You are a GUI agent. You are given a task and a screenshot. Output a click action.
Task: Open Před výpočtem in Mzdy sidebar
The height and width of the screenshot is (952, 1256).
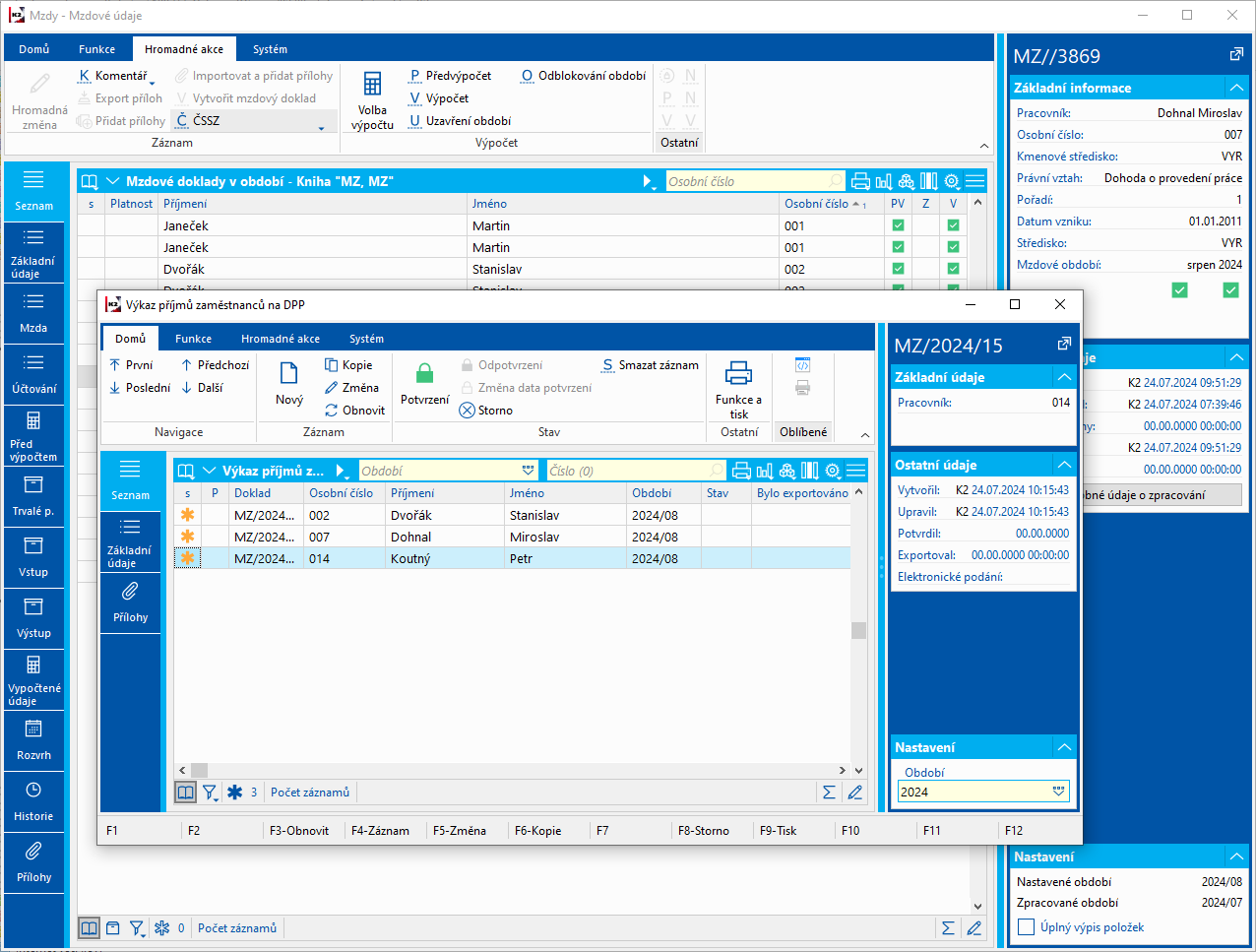tap(33, 435)
